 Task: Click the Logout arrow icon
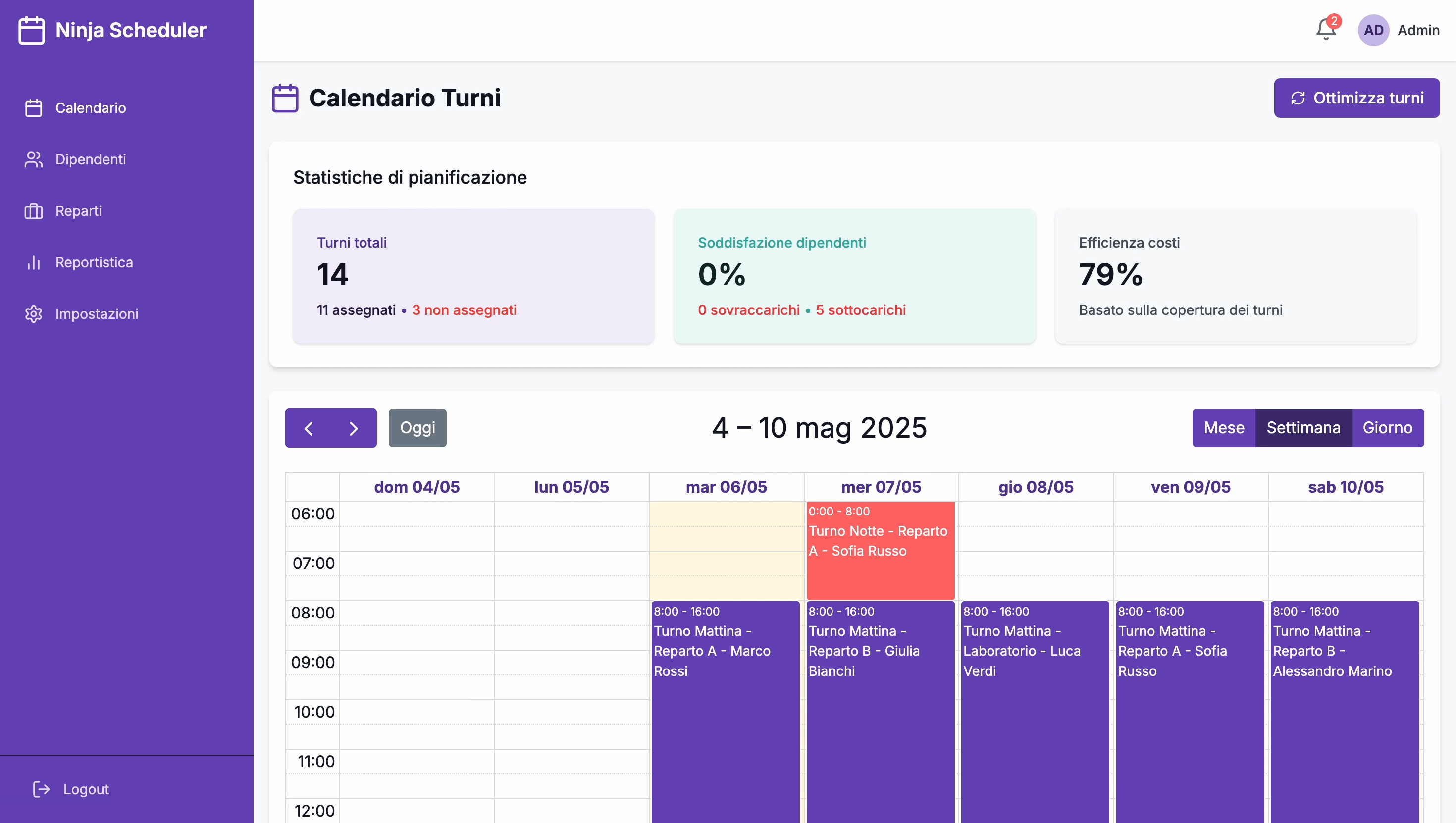[x=41, y=789]
